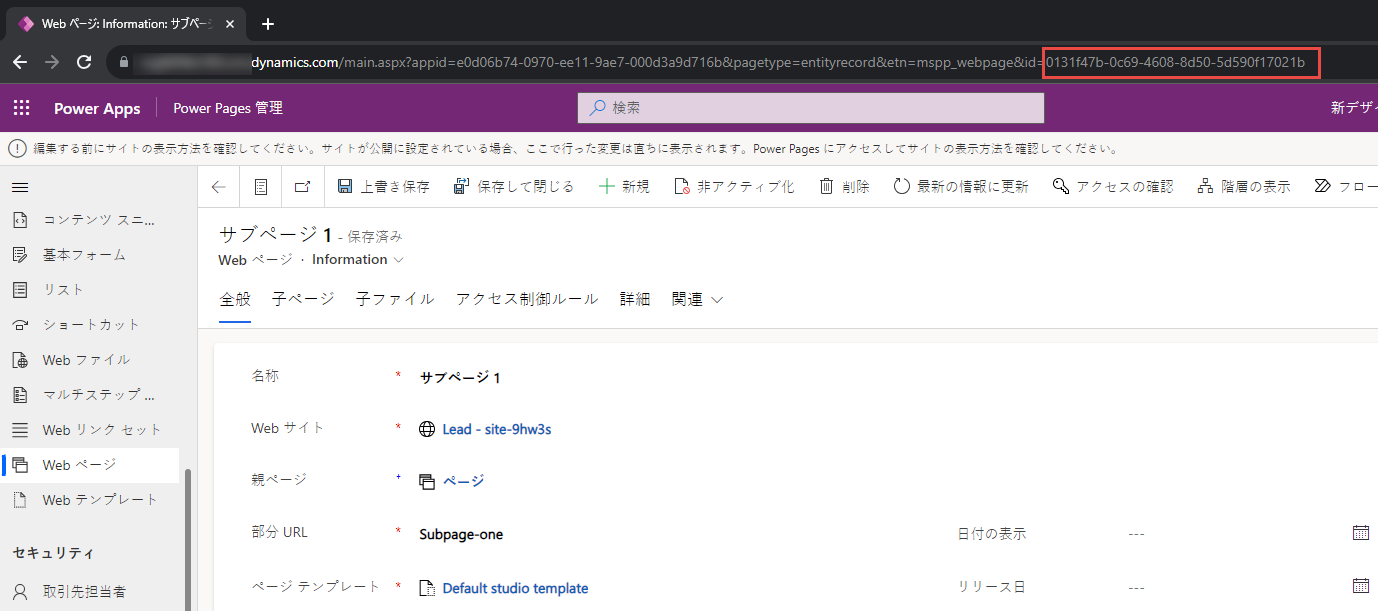
Task: Open record in new window icon
Action: coord(302,187)
